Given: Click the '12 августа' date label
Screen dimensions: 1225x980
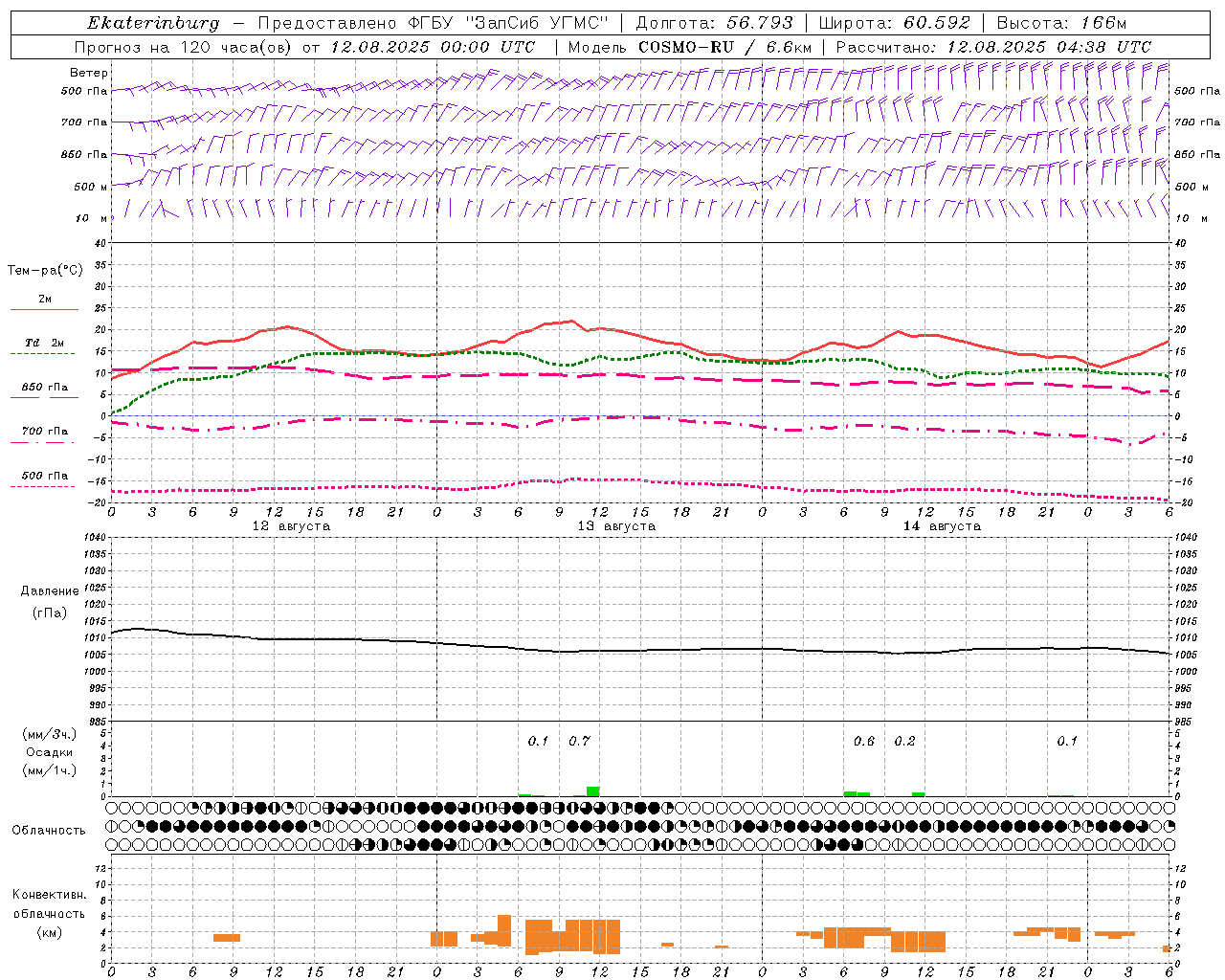Looking at the screenshot, I should coord(291,526).
